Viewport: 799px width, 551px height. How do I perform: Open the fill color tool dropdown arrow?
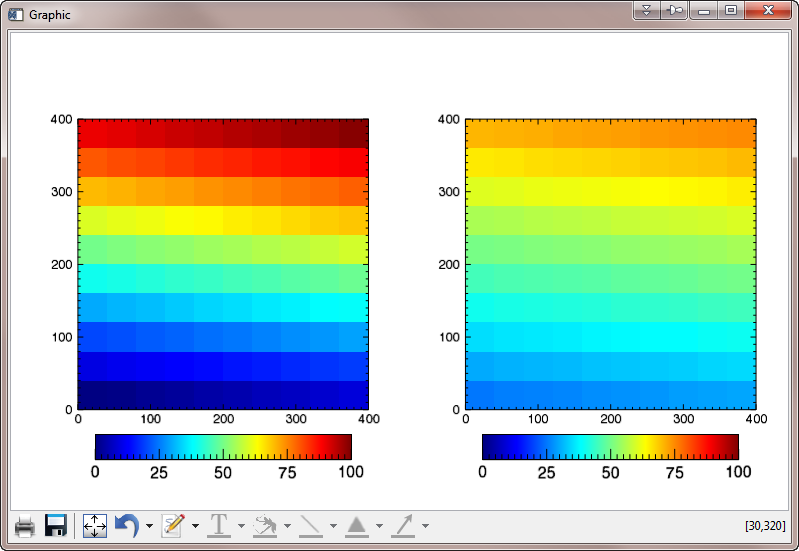tap(287, 526)
